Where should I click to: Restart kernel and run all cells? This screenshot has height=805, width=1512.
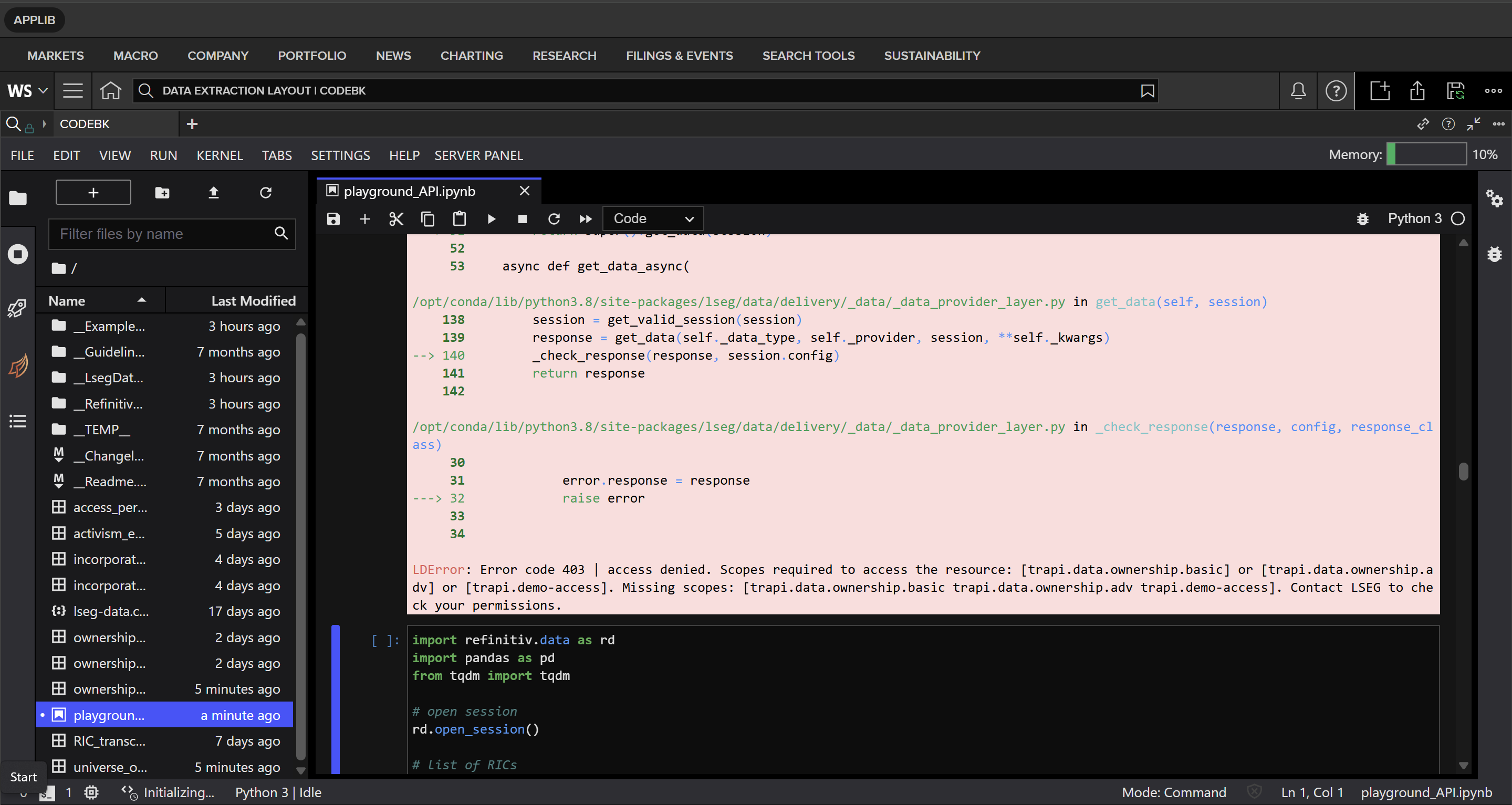tap(585, 218)
